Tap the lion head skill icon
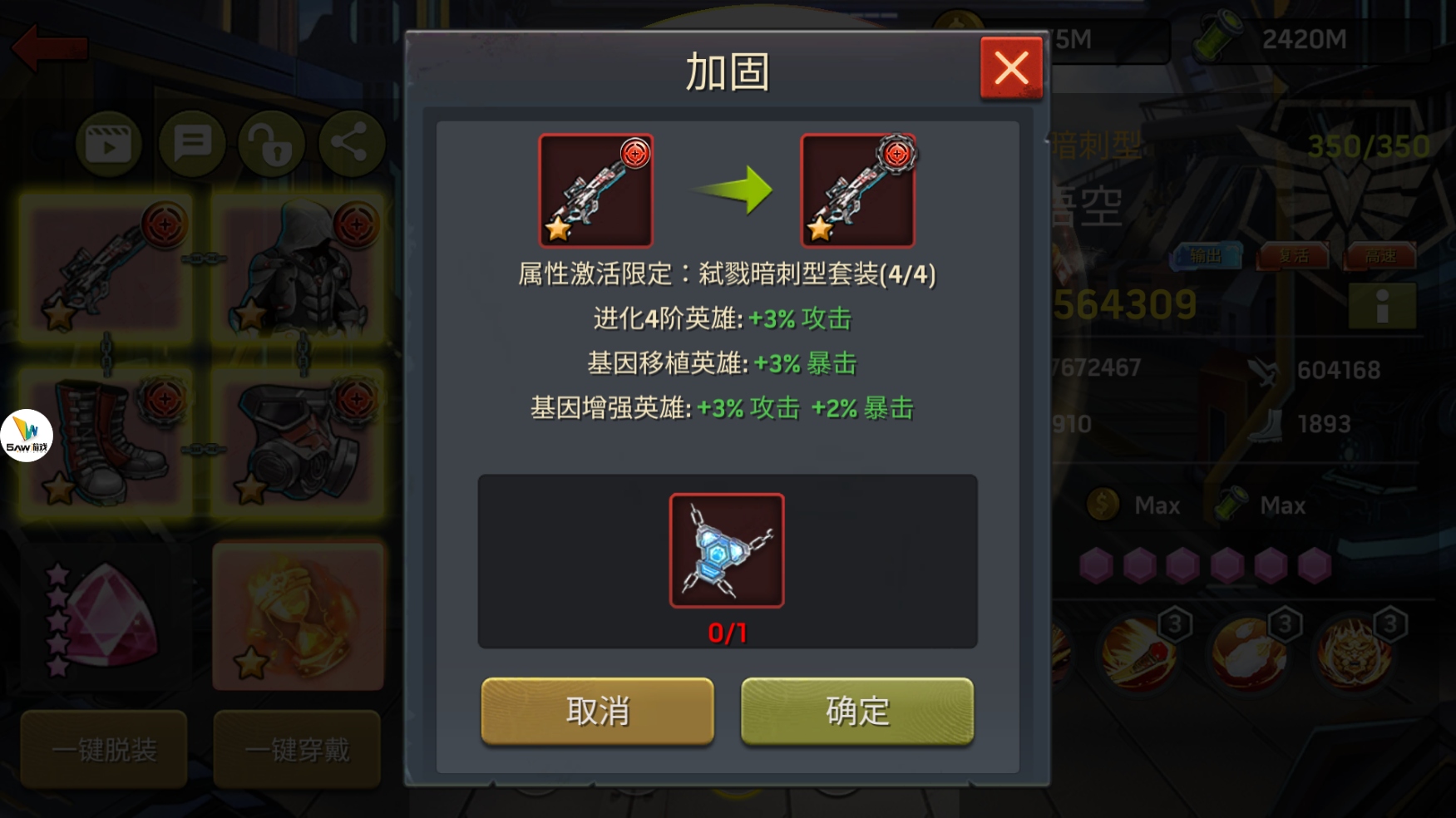Screen dimensions: 1456x818 pyautogui.click(x=1355, y=653)
